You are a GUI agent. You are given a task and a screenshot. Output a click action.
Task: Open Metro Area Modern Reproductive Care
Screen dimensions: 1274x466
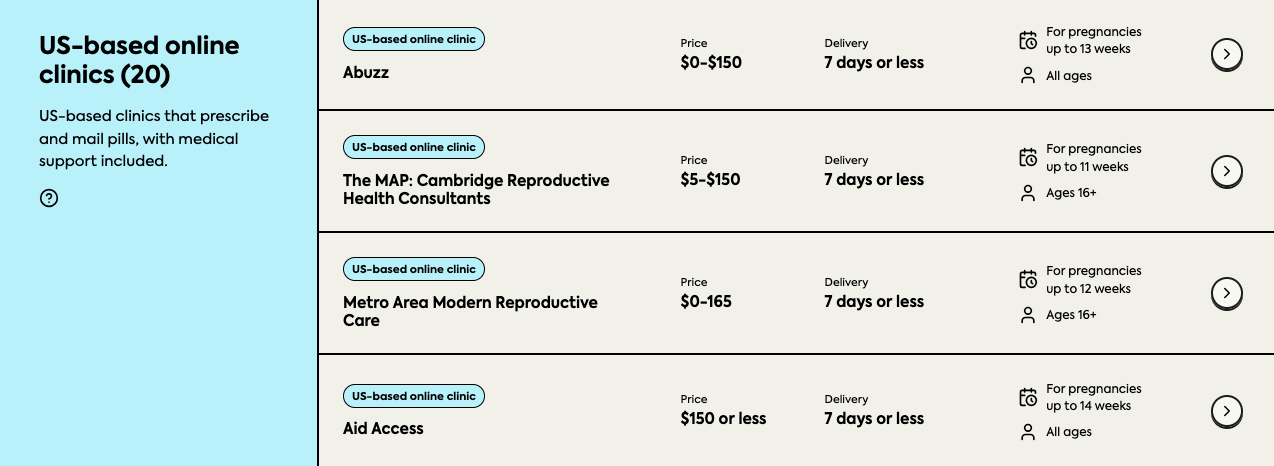click(x=470, y=312)
